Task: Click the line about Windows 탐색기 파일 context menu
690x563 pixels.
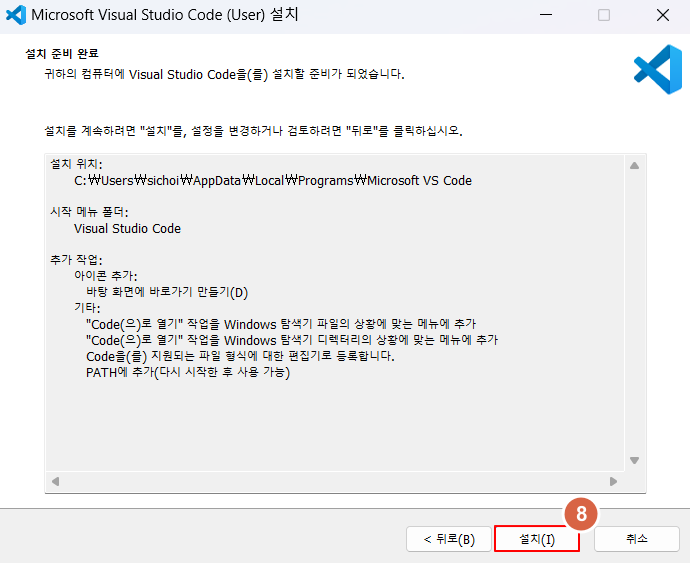Action: (x=281, y=324)
